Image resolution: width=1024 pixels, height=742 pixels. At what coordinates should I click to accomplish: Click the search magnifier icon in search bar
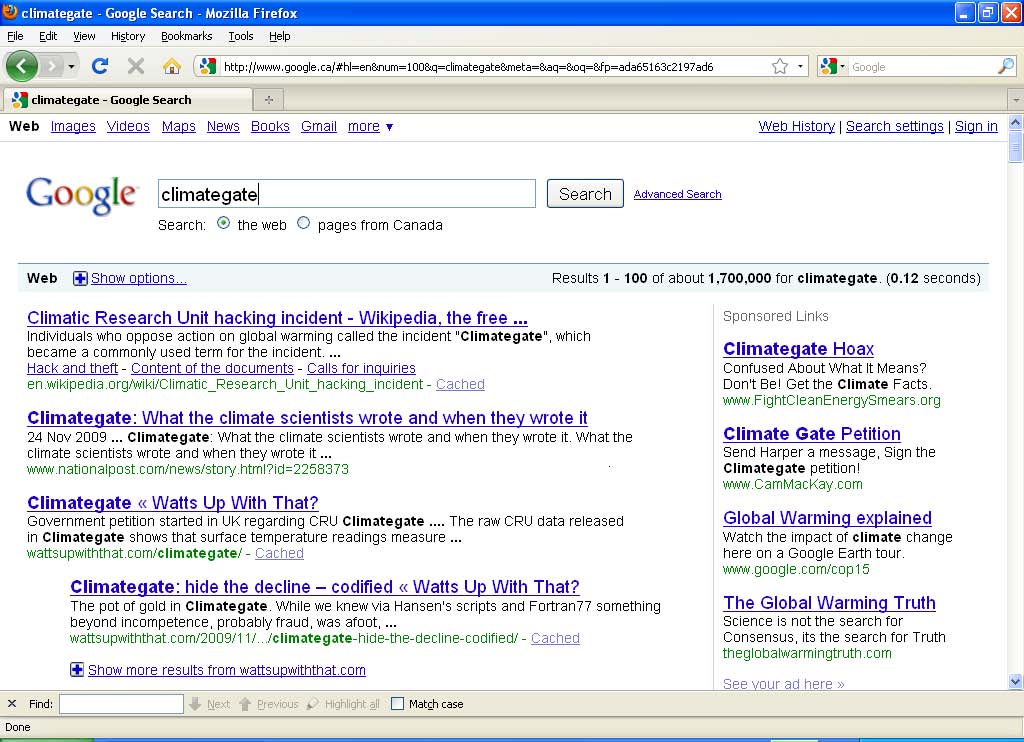(x=1005, y=67)
